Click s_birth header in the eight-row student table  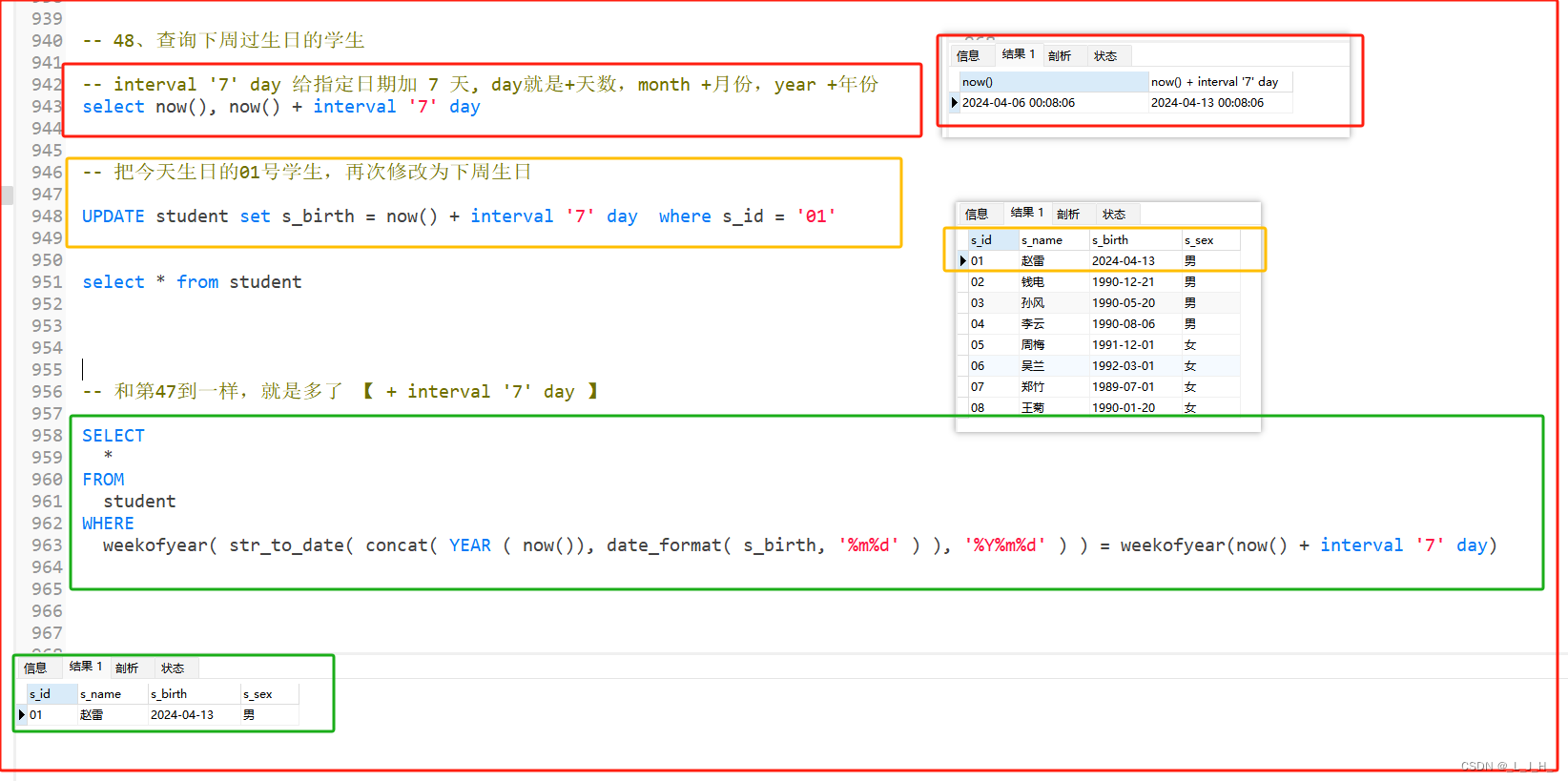click(x=1136, y=240)
